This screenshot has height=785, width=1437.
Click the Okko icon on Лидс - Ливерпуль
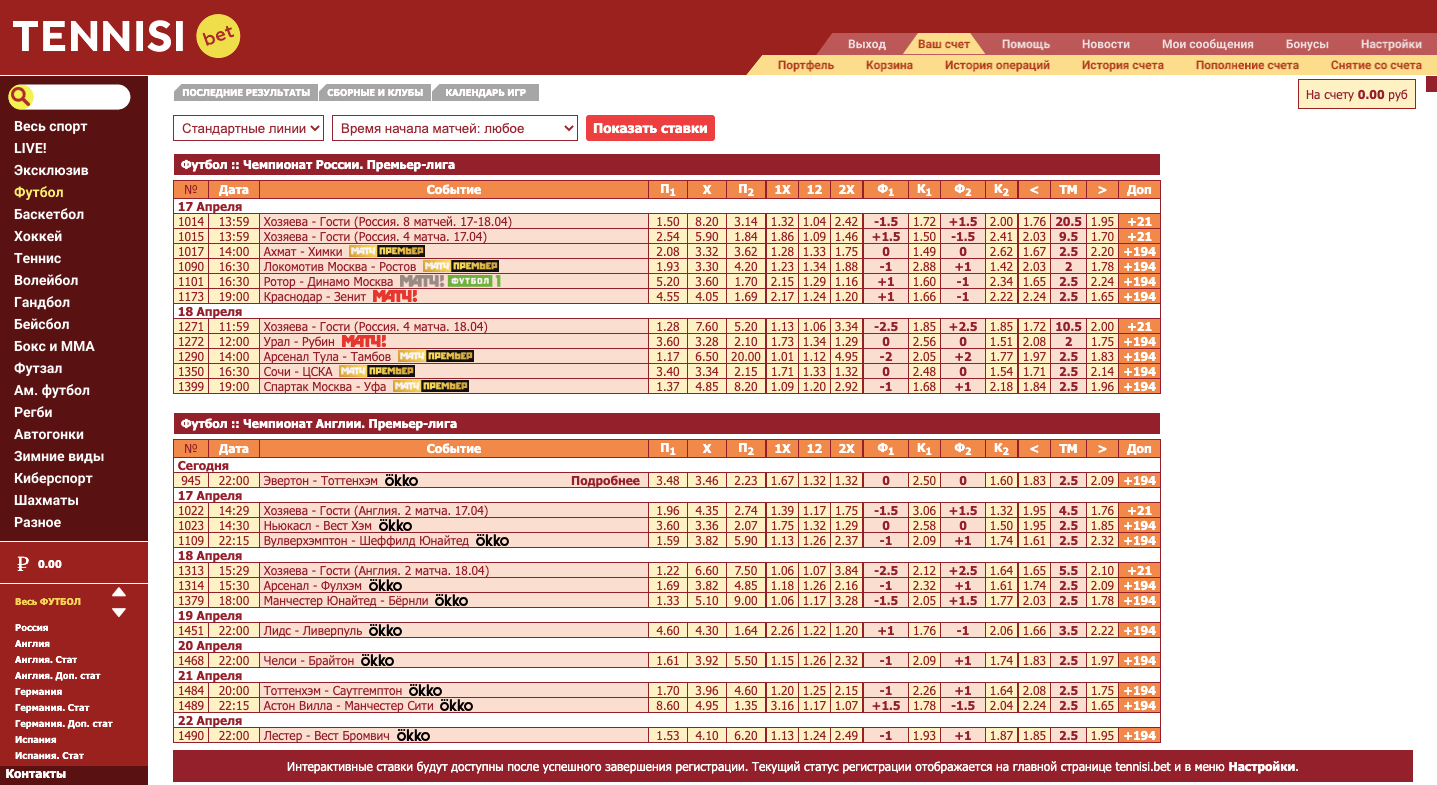385,631
